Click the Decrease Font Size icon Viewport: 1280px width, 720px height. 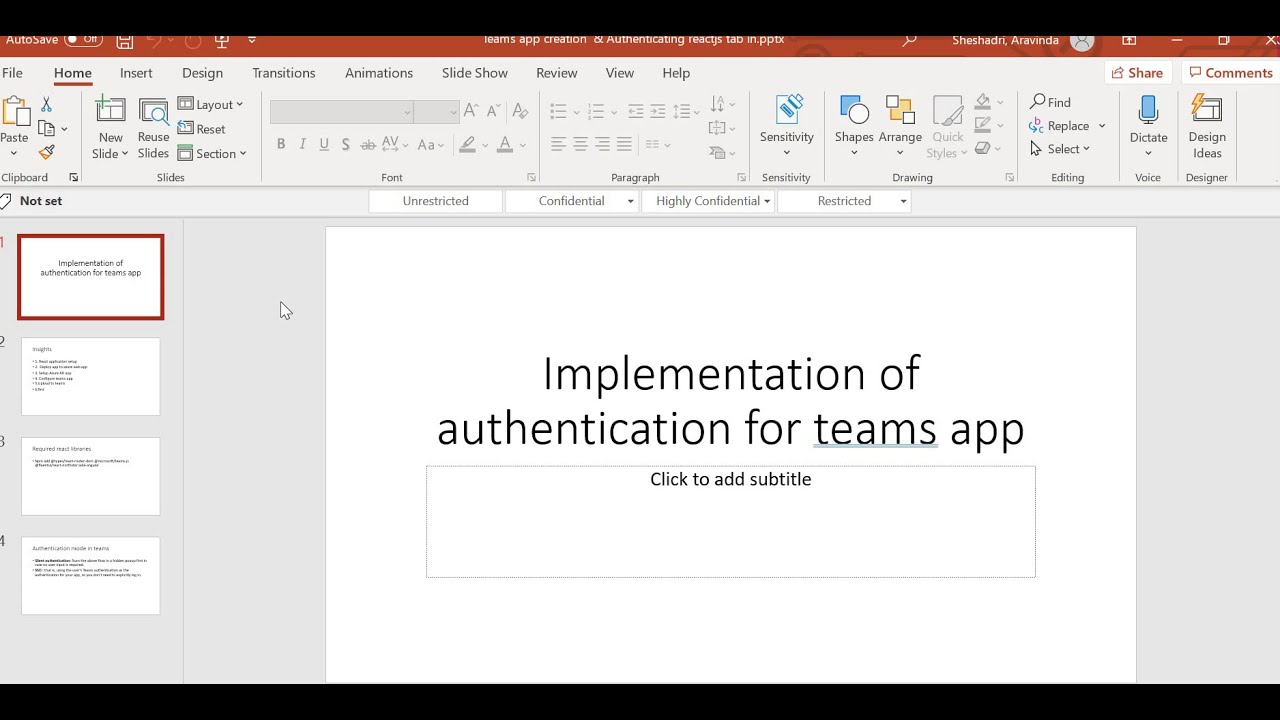click(x=492, y=111)
